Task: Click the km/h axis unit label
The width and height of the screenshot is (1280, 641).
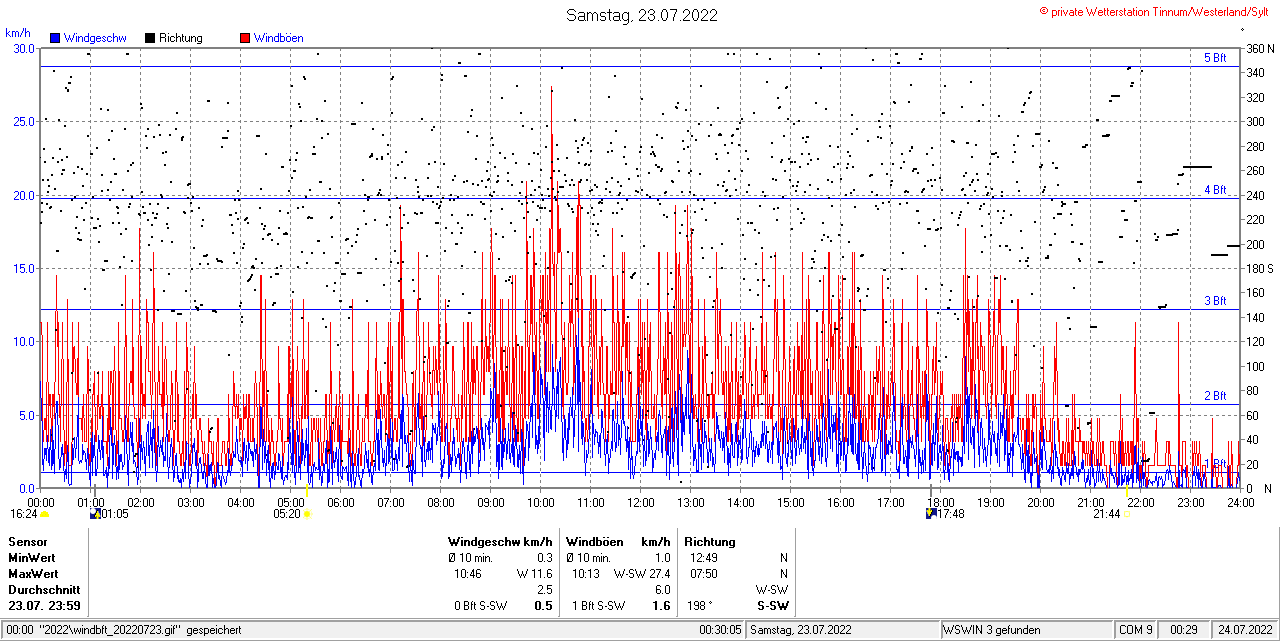Action: 18,33
